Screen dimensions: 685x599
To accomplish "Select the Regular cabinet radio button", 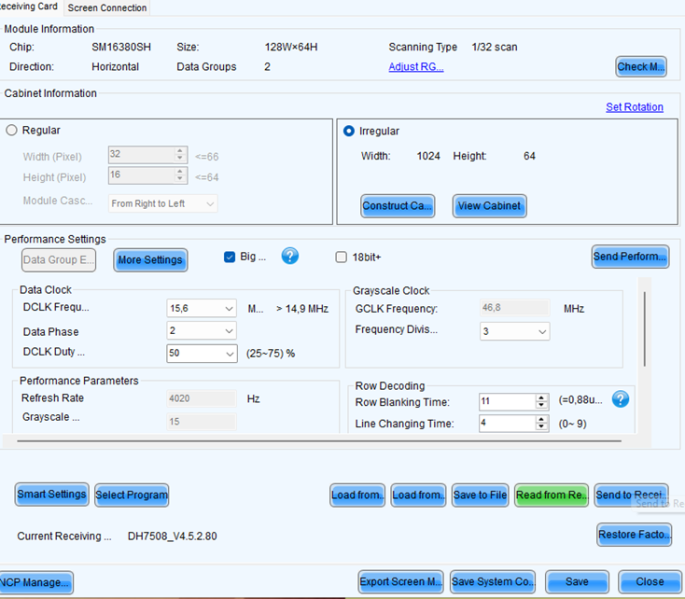I will pyautogui.click(x=12, y=130).
